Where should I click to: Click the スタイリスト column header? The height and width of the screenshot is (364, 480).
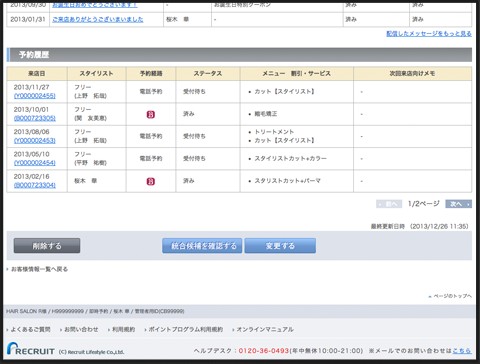point(96,73)
